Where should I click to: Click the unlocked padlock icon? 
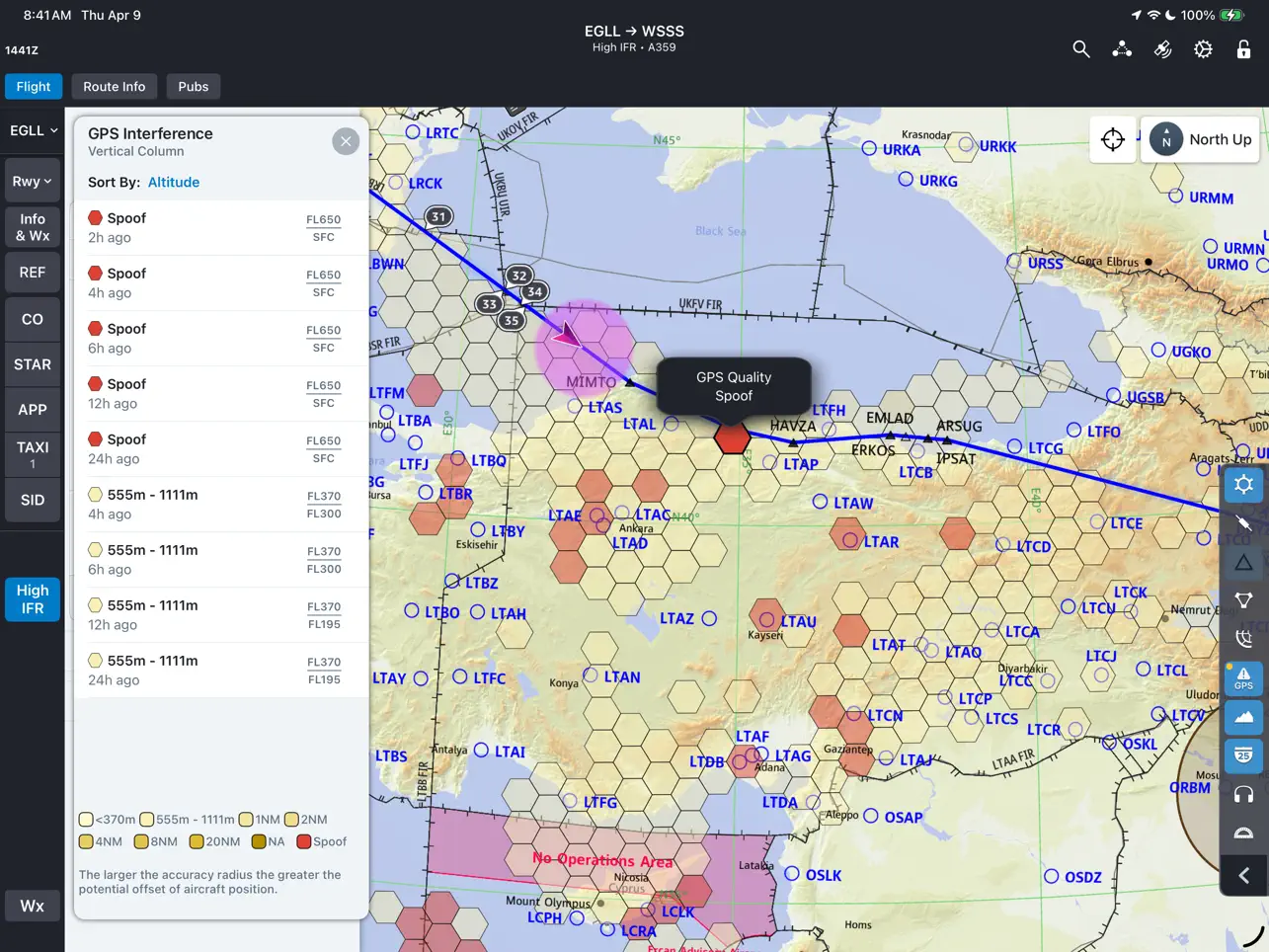coord(1243,49)
